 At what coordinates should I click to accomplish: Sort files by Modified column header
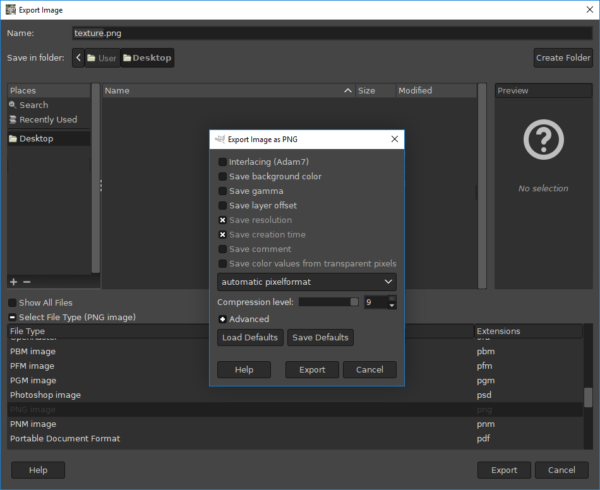tap(436, 91)
